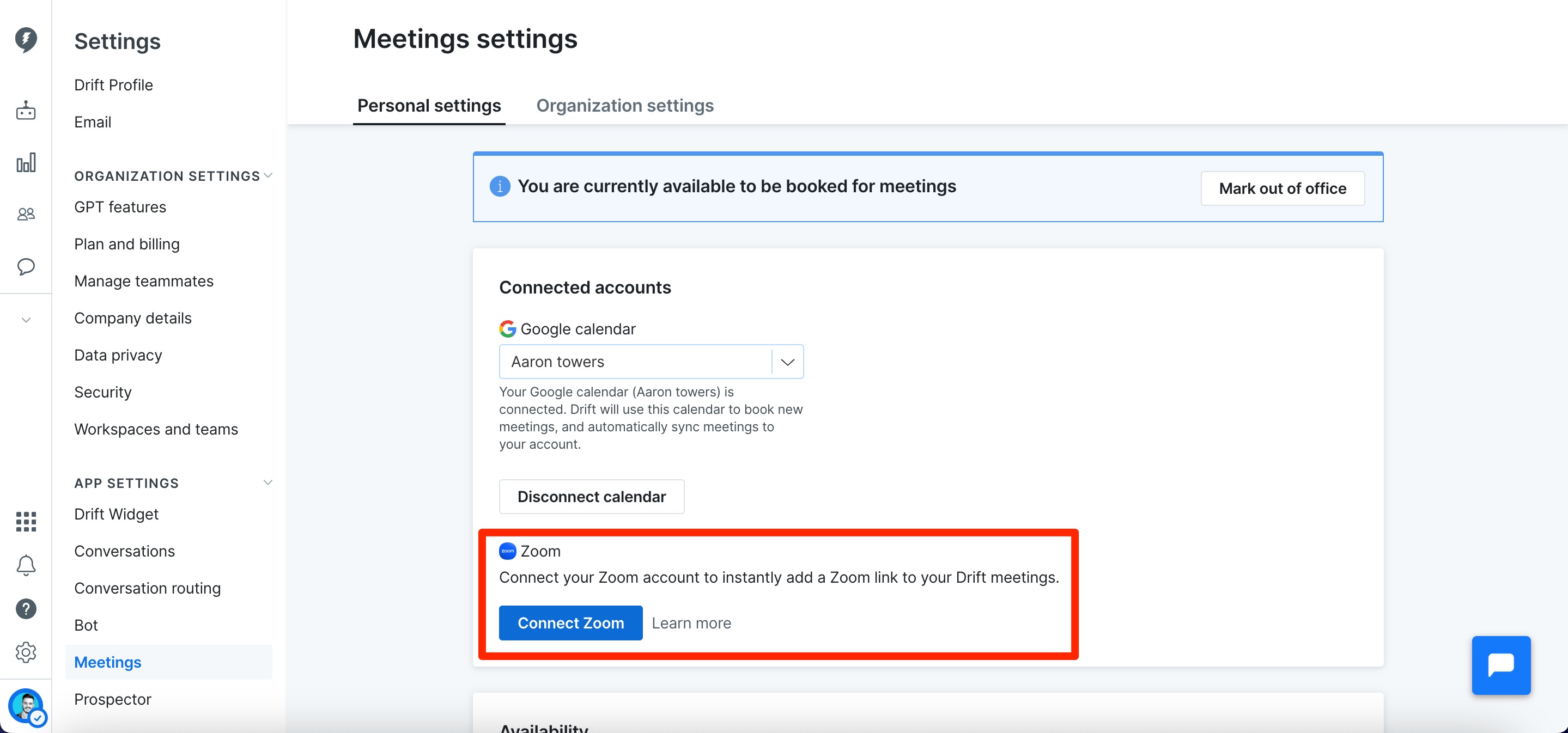Open the notifications bell icon

26,566
